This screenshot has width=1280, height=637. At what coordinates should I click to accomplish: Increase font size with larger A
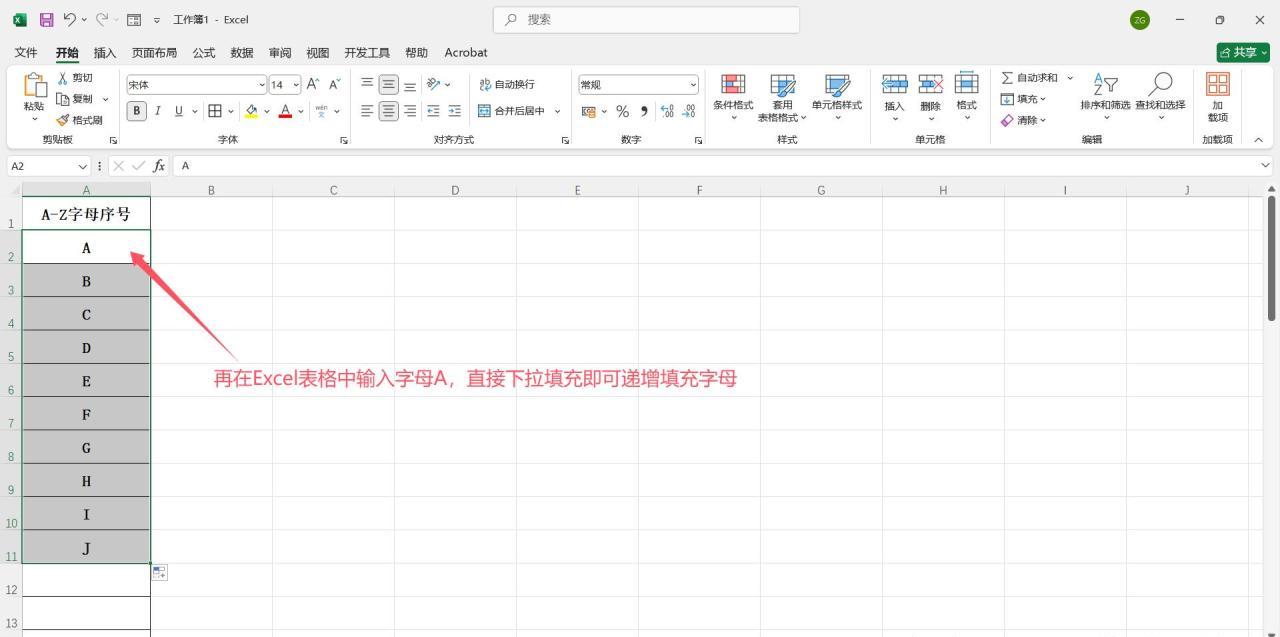313,84
